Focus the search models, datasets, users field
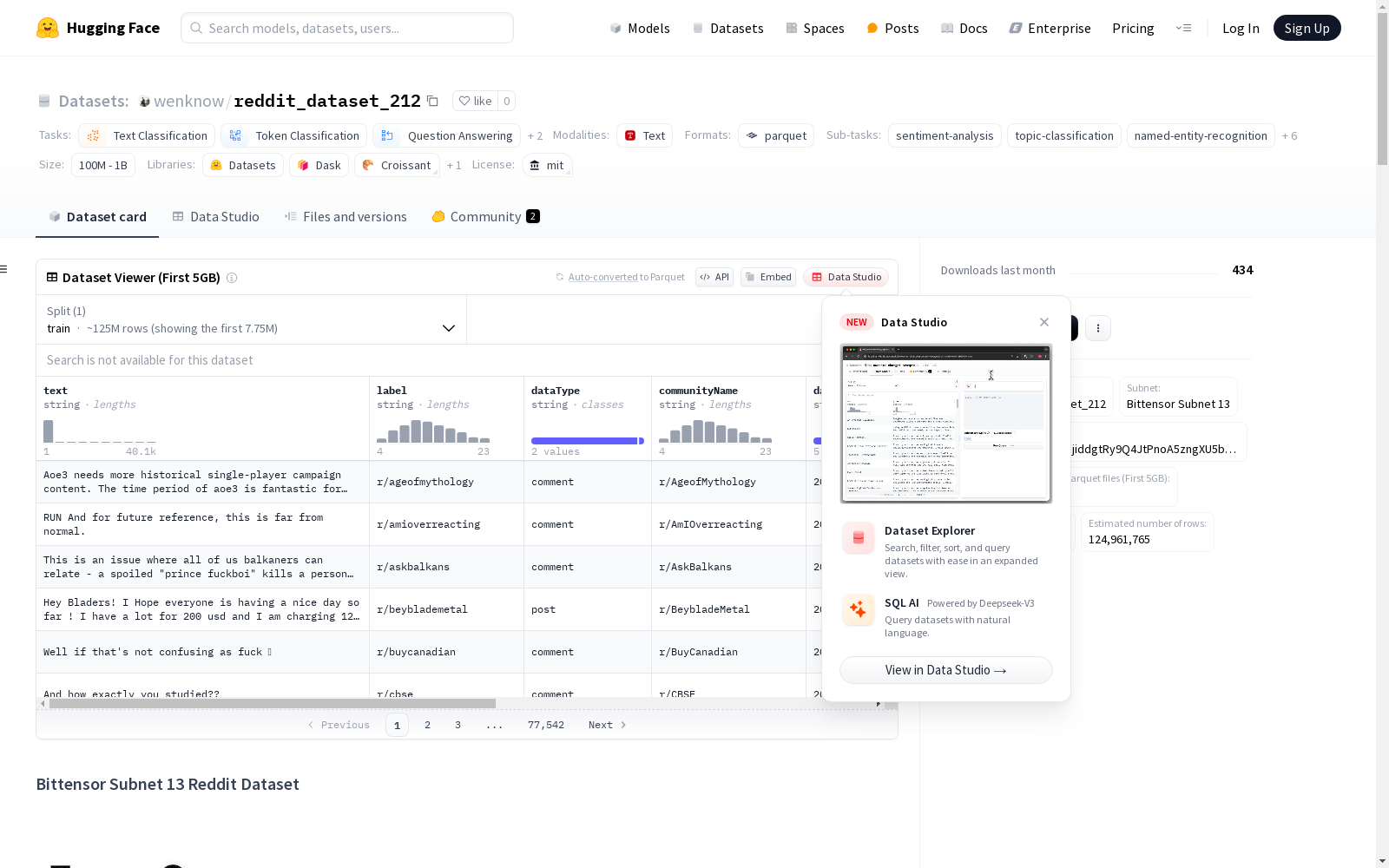This screenshot has height=868, width=1389. (347, 28)
